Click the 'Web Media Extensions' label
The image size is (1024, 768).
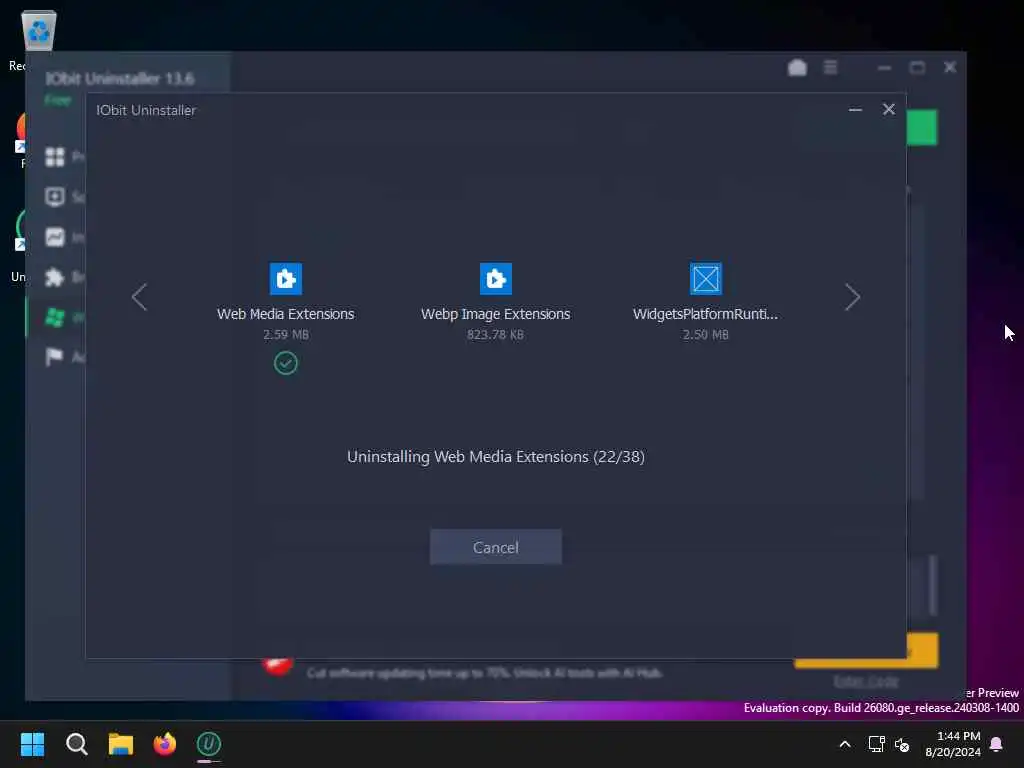click(285, 314)
